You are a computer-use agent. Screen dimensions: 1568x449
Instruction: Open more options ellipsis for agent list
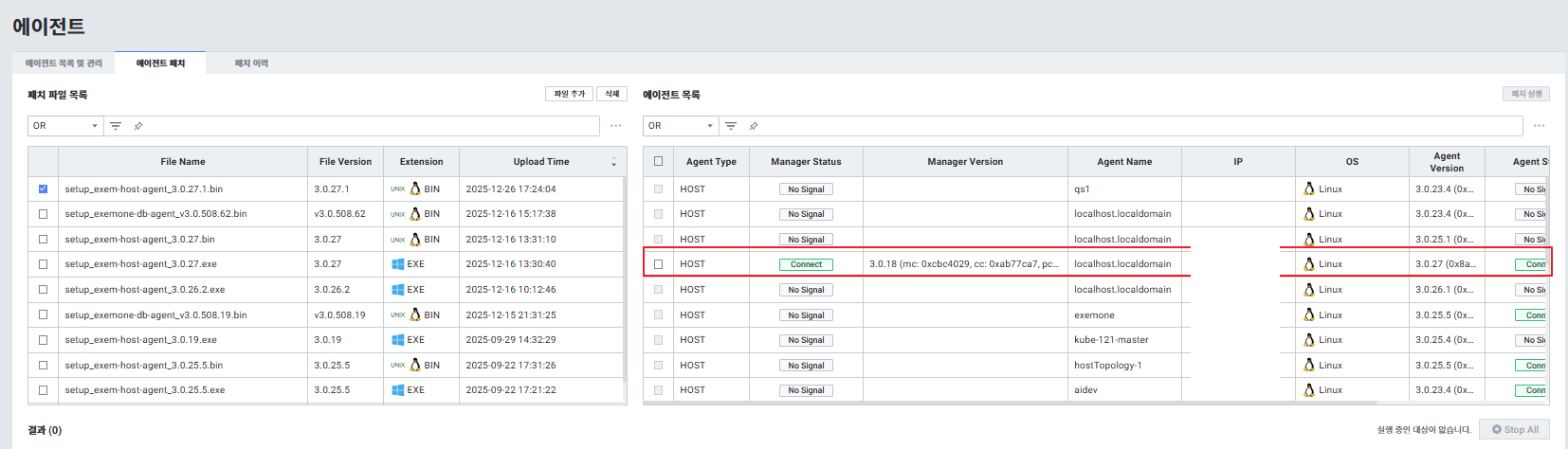[x=1539, y=126]
